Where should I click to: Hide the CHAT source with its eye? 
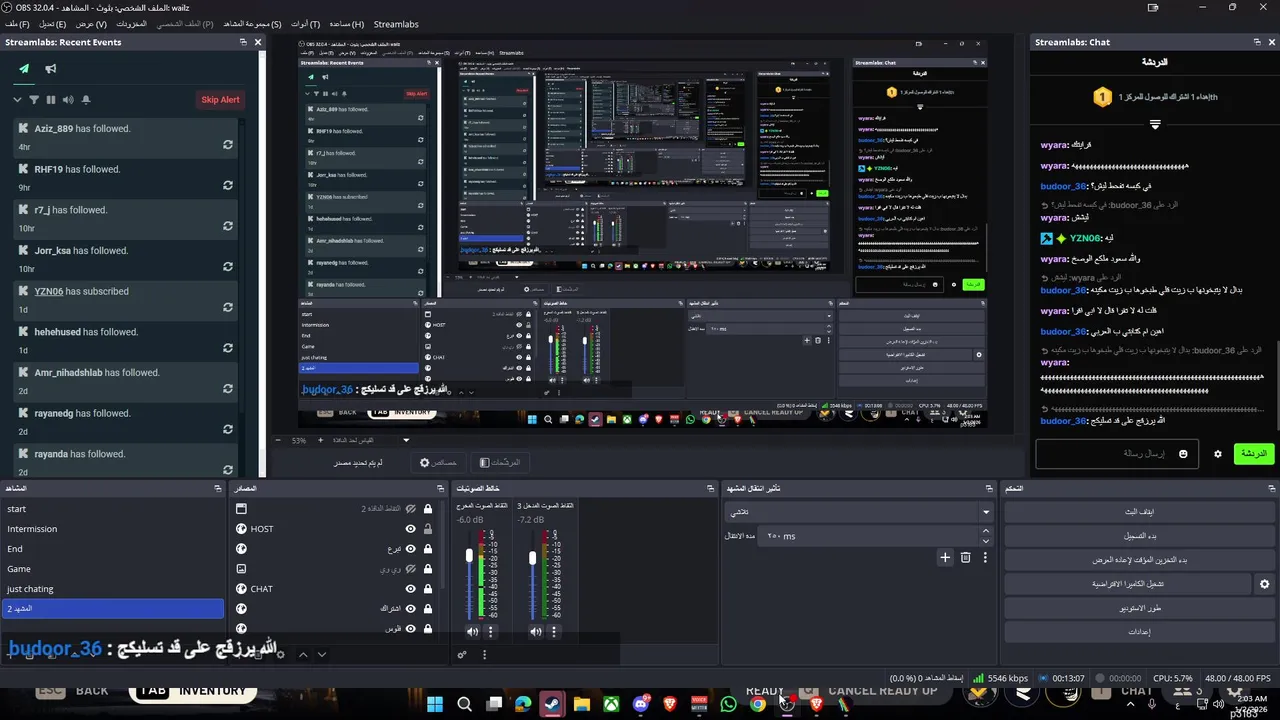click(x=410, y=589)
